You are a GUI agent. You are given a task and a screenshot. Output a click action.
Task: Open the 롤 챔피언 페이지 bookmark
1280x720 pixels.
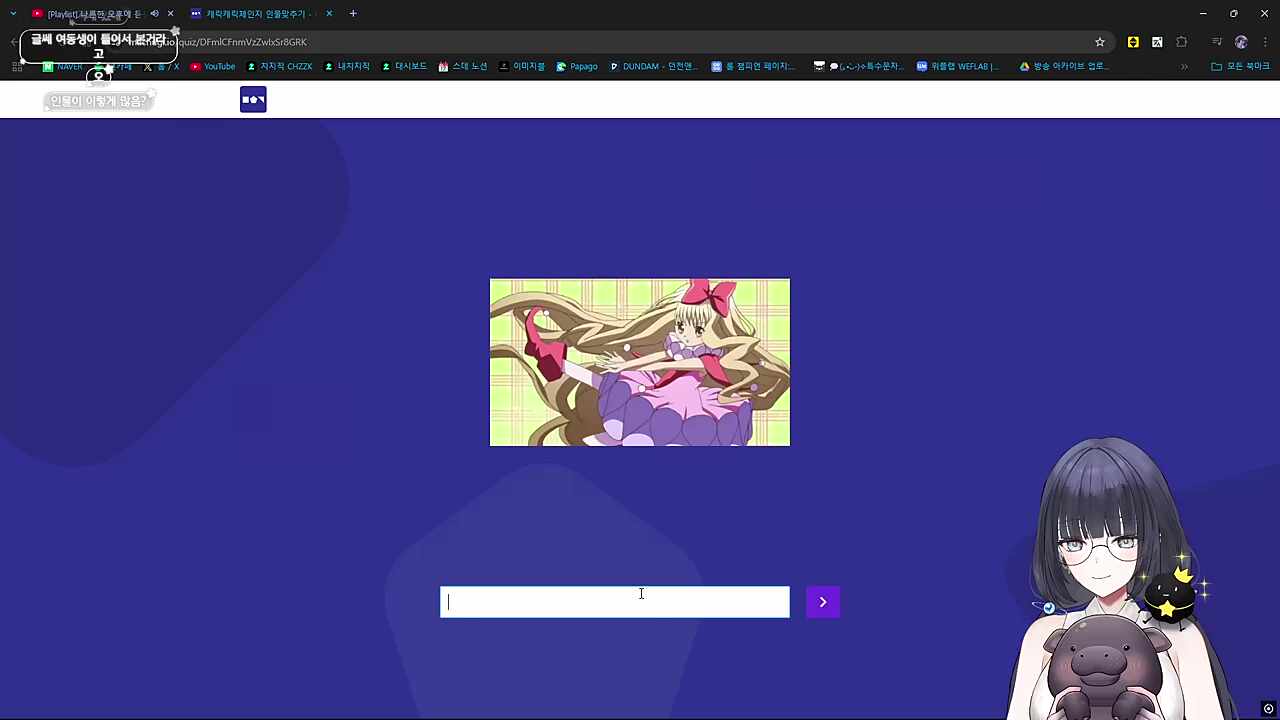pos(754,67)
